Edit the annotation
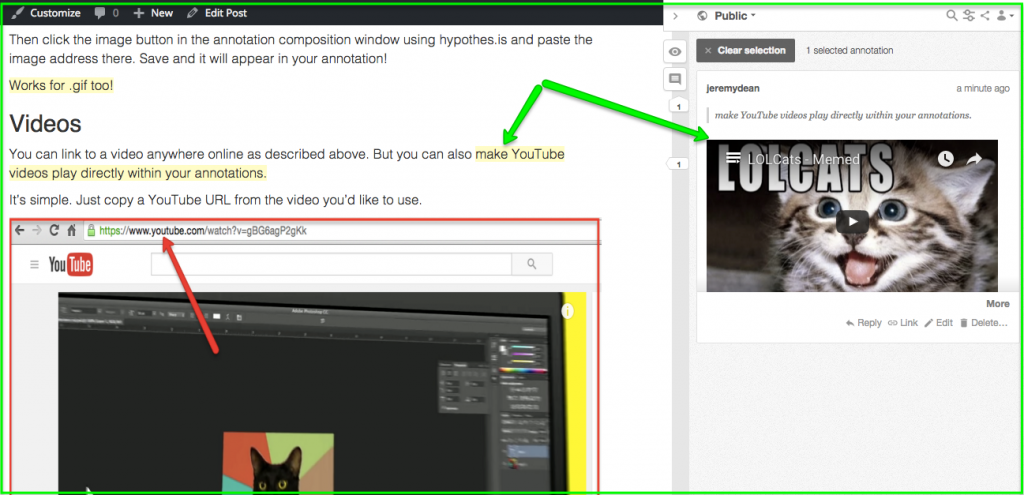 (938, 323)
